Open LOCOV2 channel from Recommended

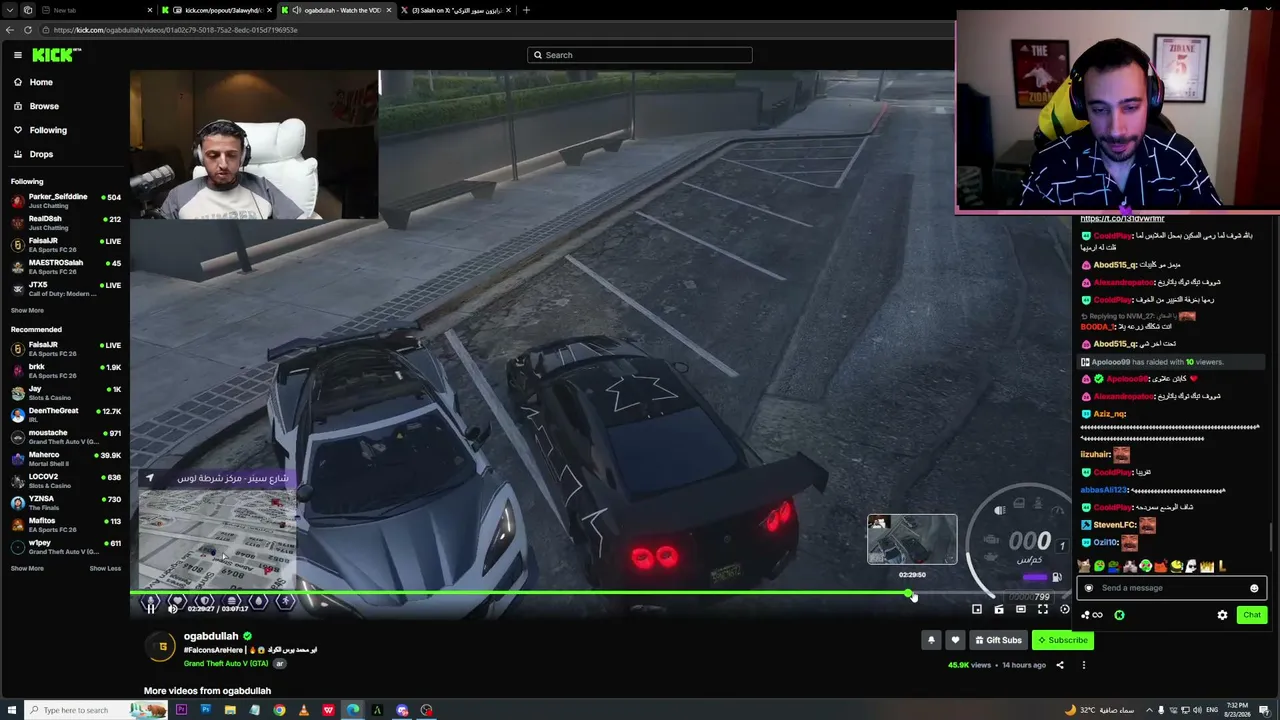click(x=65, y=481)
